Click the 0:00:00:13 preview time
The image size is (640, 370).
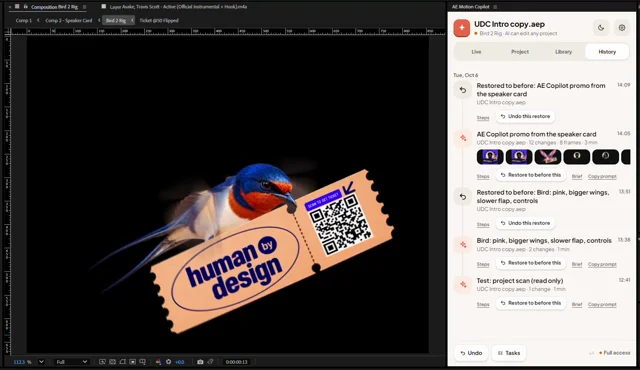tap(236, 362)
